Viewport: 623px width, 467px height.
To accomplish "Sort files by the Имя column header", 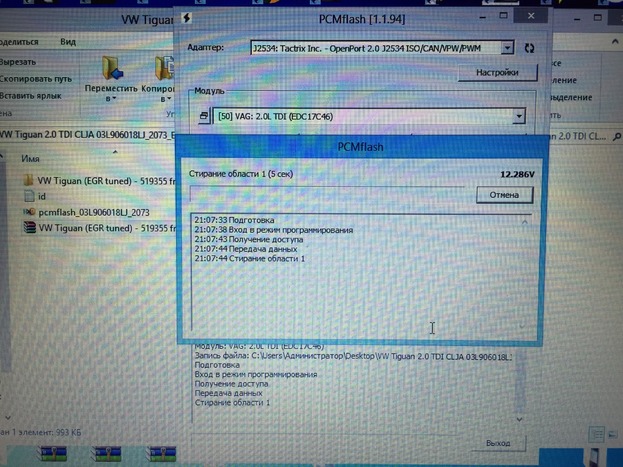I will (x=31, y=159).
